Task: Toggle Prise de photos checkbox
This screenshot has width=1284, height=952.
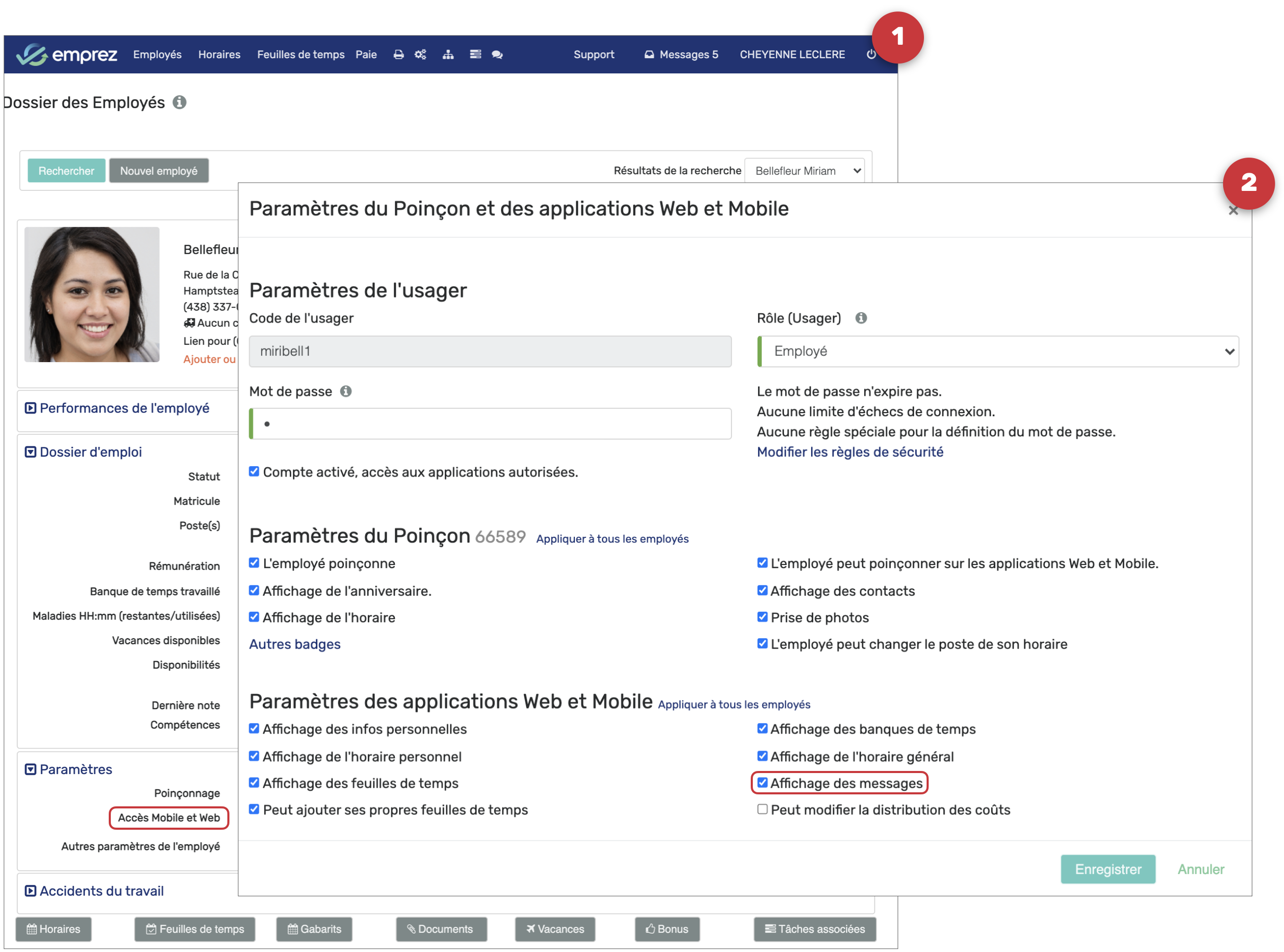Action: [763, 617]
